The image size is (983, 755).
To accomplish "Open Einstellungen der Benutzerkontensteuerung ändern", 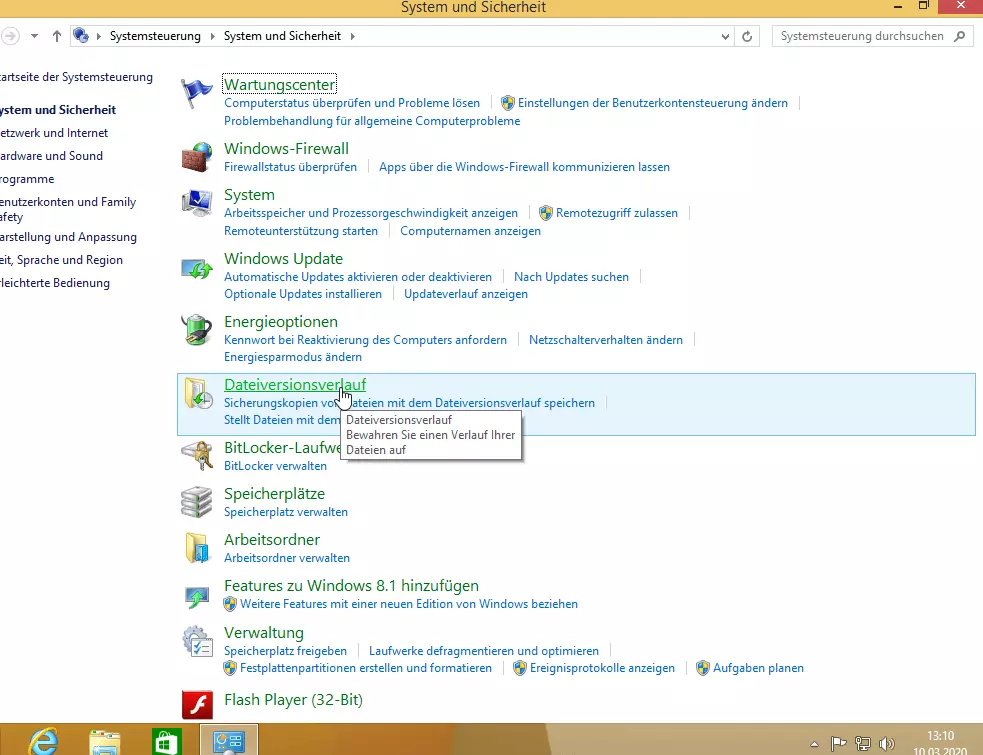I will 653,103.
